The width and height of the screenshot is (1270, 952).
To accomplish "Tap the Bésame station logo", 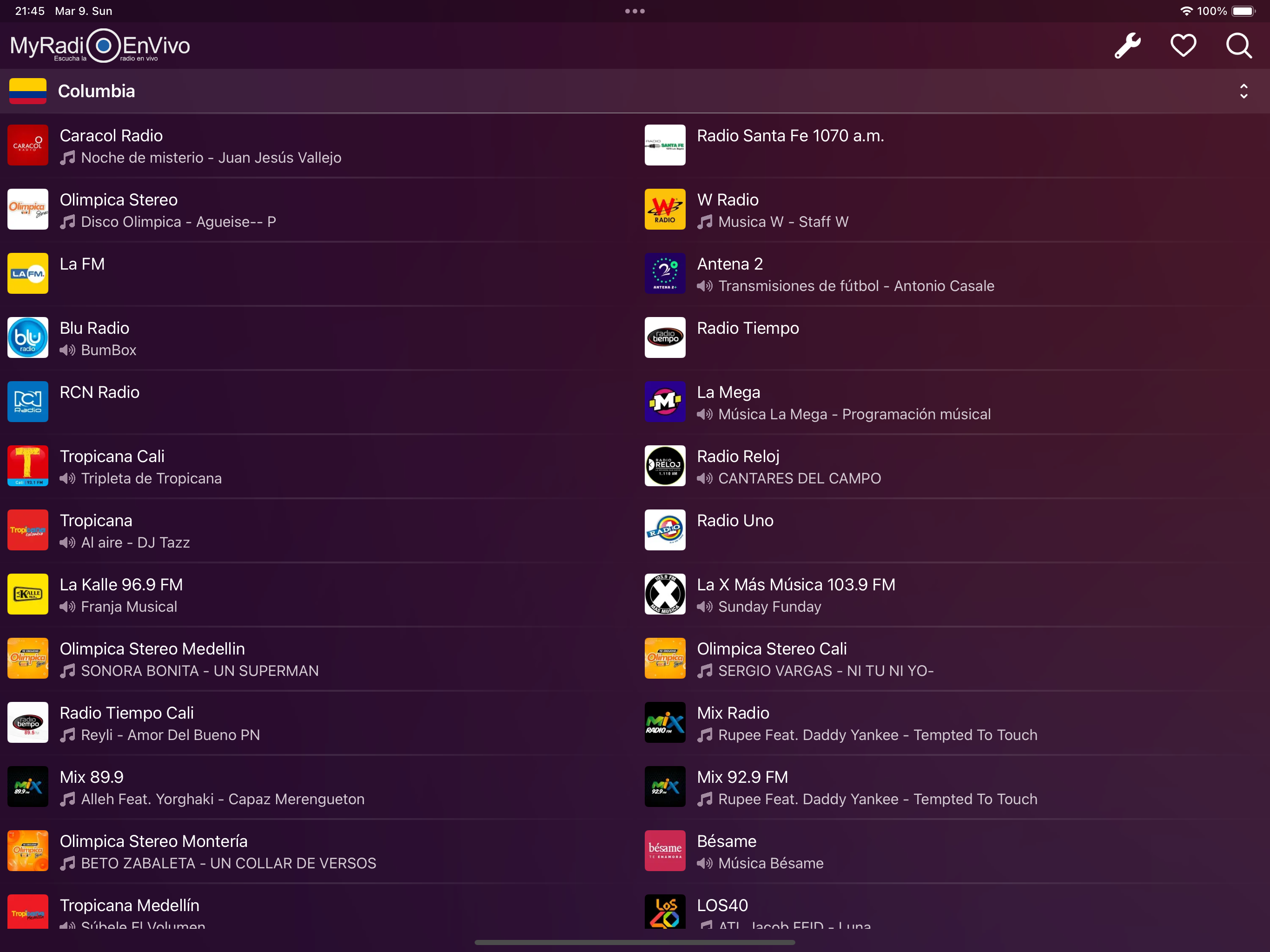I will (665, 851).
